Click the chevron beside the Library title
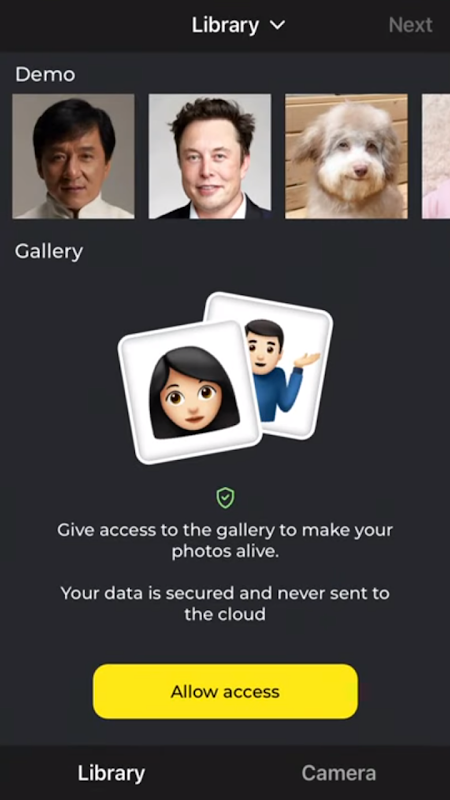This screenshot has width=450, height=800. click(277, 25)
